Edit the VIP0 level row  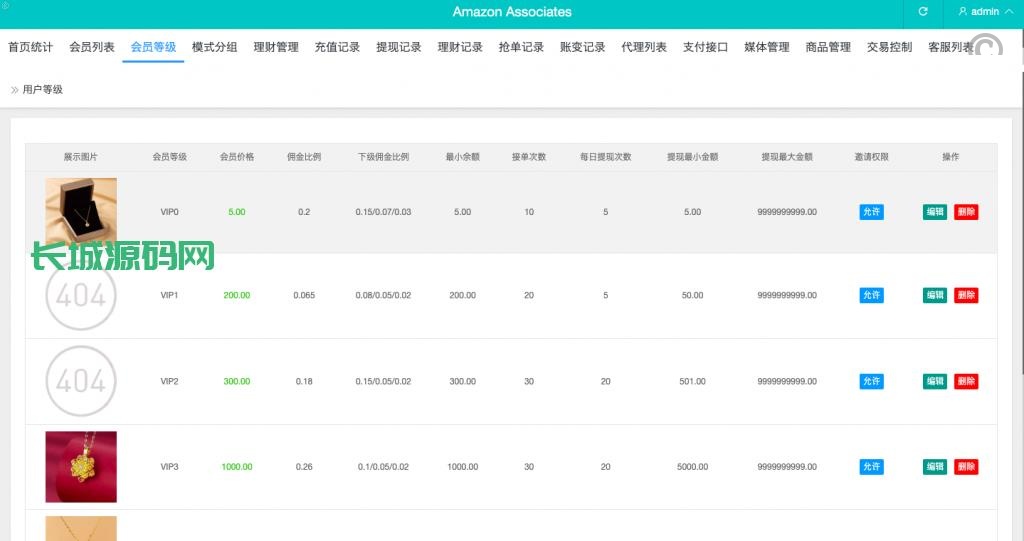pos(934,212)
